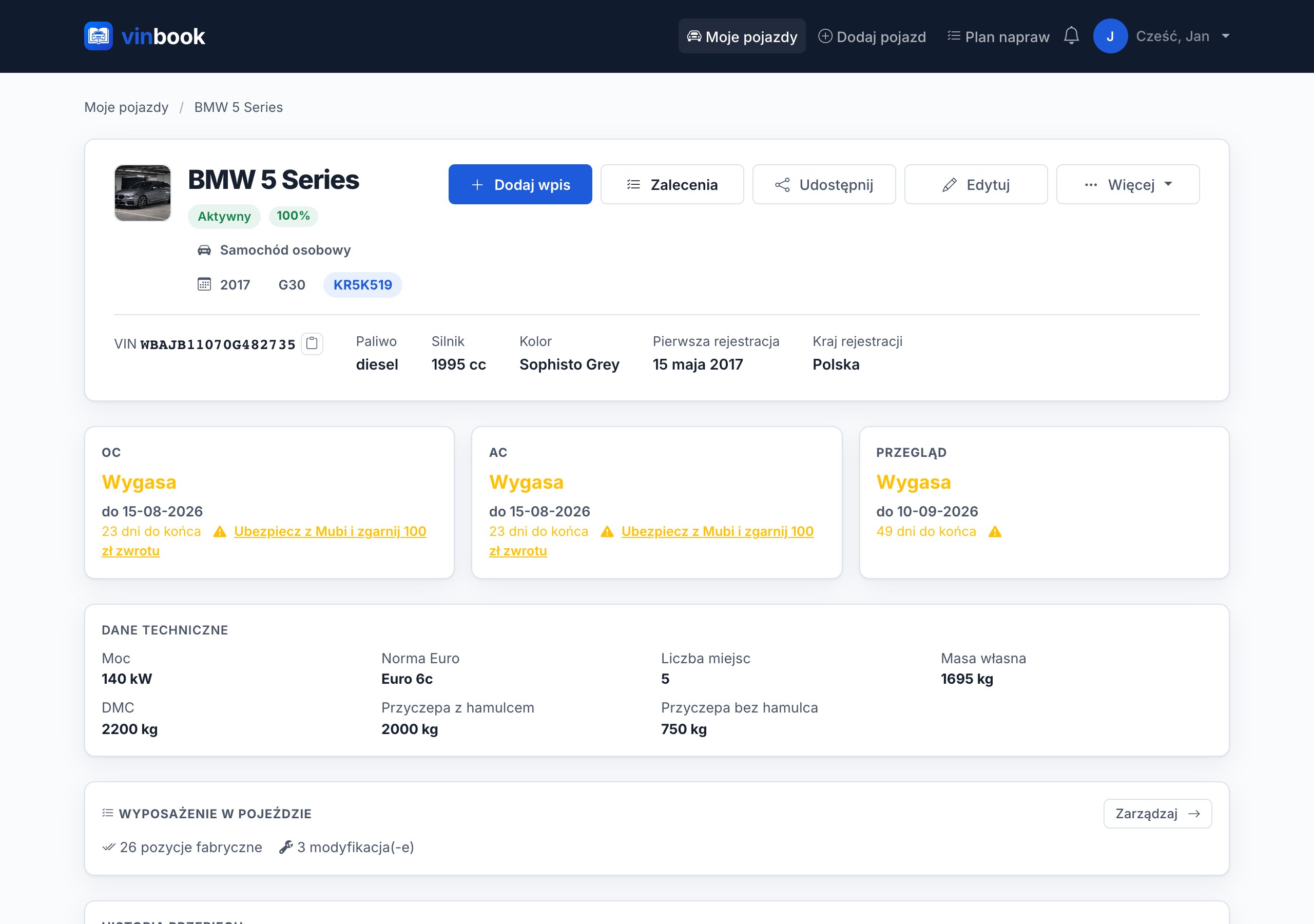Click the Sophisto Grey color value
The height and width of the screenshot is (924, 1314).
click(x=569, y=364)
